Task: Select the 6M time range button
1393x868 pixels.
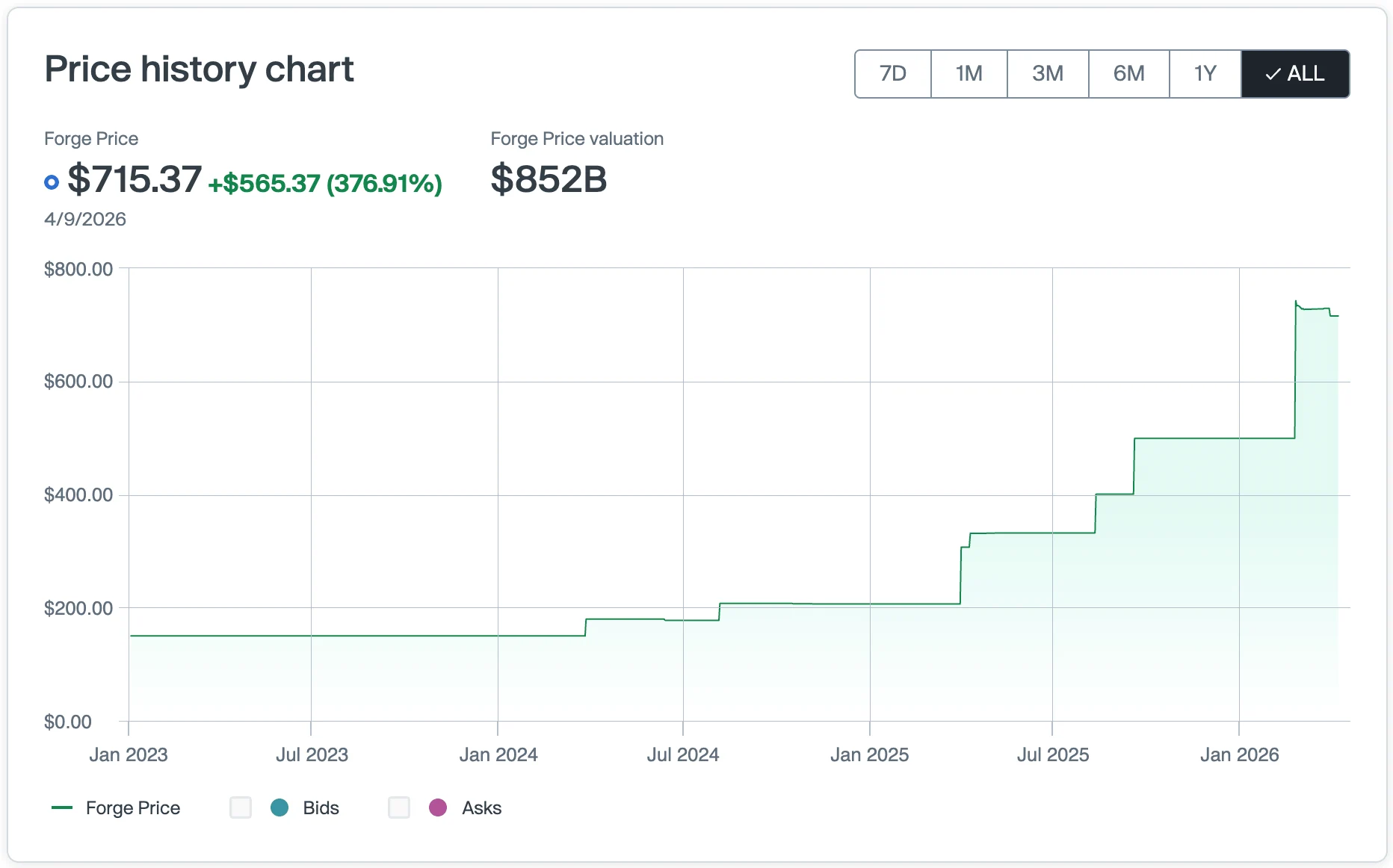Action: pyautogui.click(x=1128, y=74)
